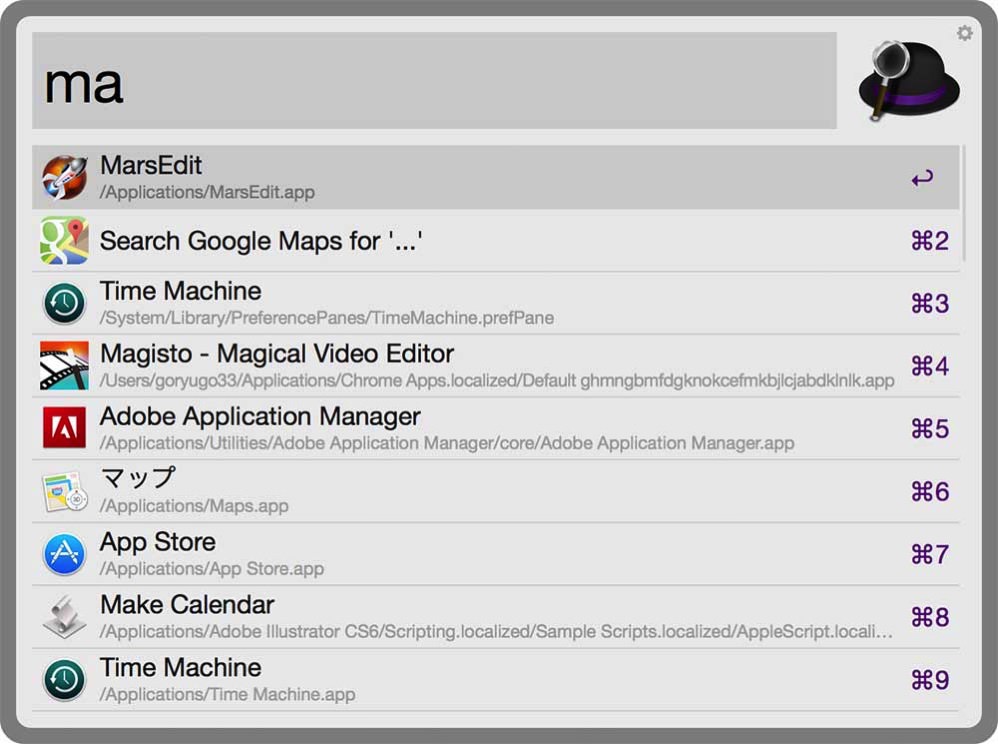Select the MarsEdit result row
The image size is (998, 744).
coord(480,178)
